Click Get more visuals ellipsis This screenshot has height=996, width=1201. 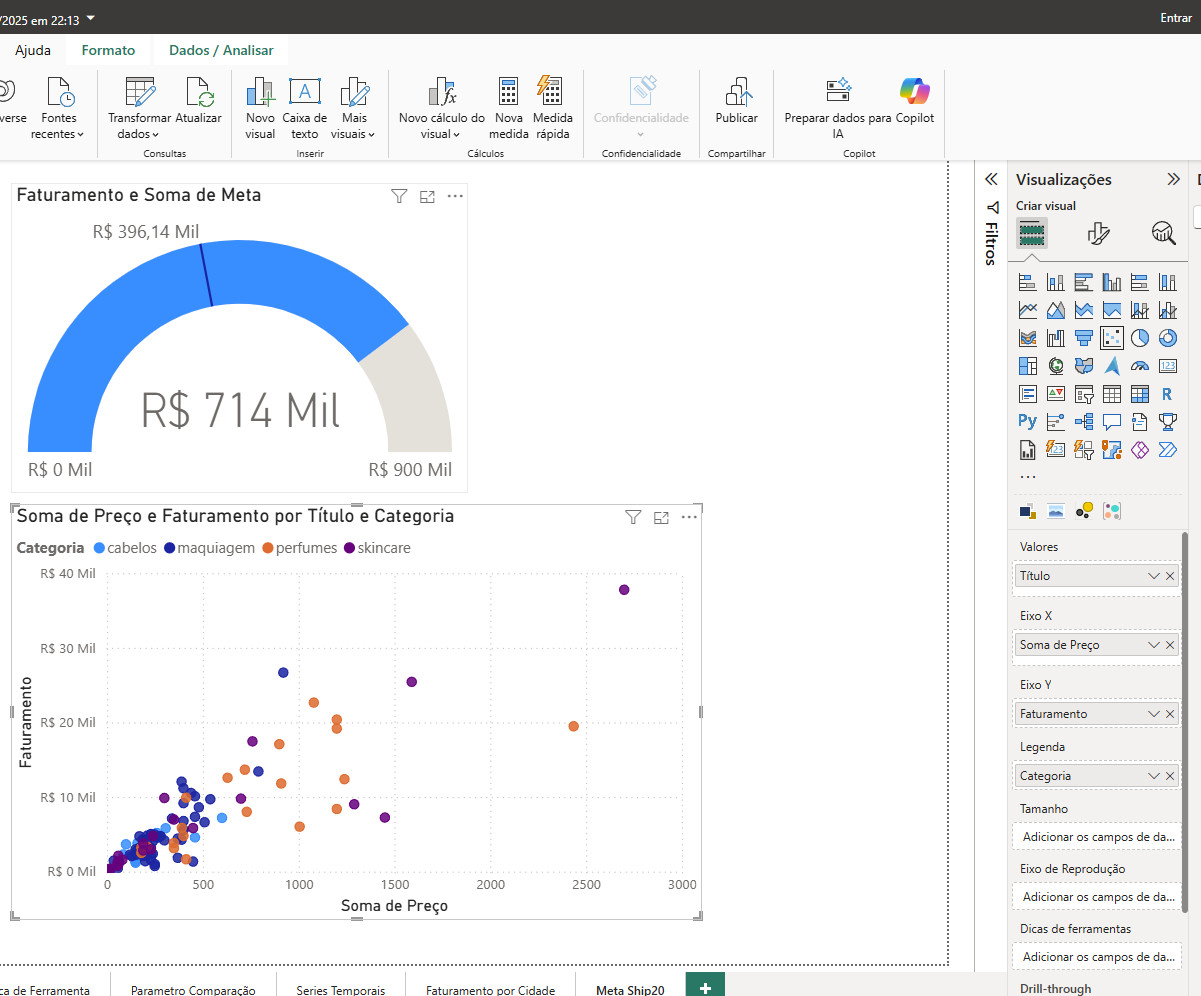1028,477
